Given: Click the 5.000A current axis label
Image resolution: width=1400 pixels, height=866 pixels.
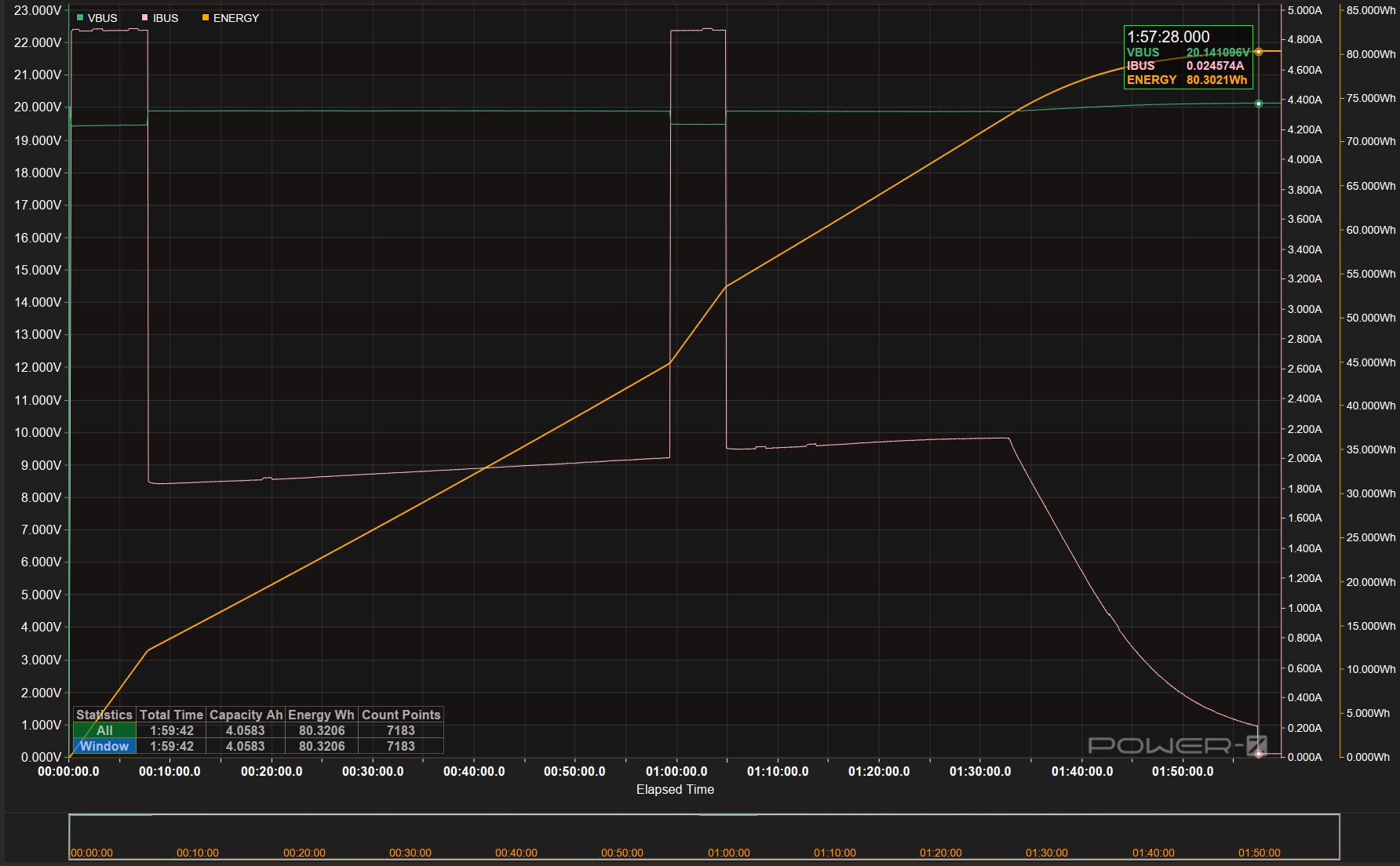Looking at the screenshot, I should point(1305,11).
